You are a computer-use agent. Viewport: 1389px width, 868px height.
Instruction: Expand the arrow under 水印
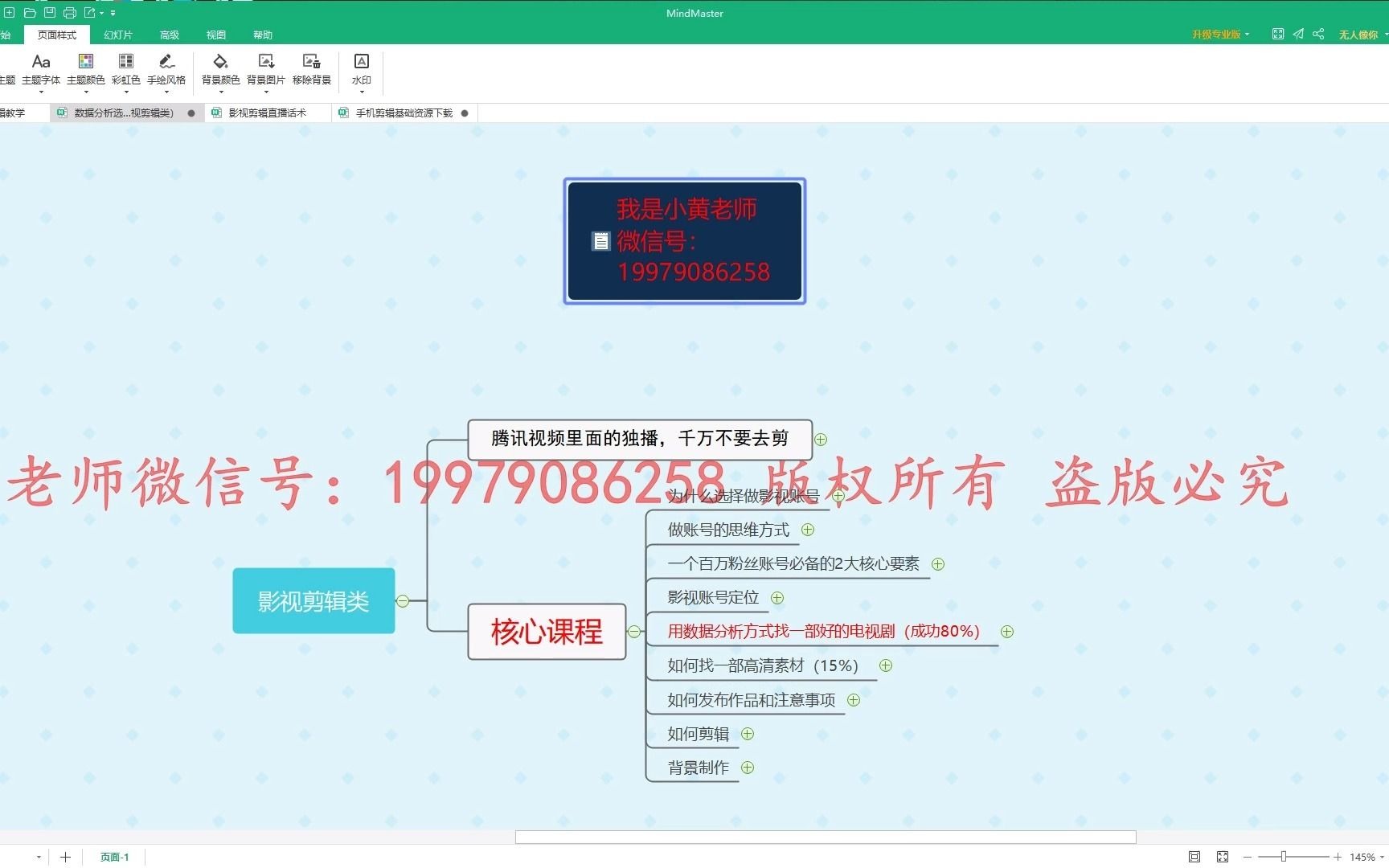[x=362, y=92]
